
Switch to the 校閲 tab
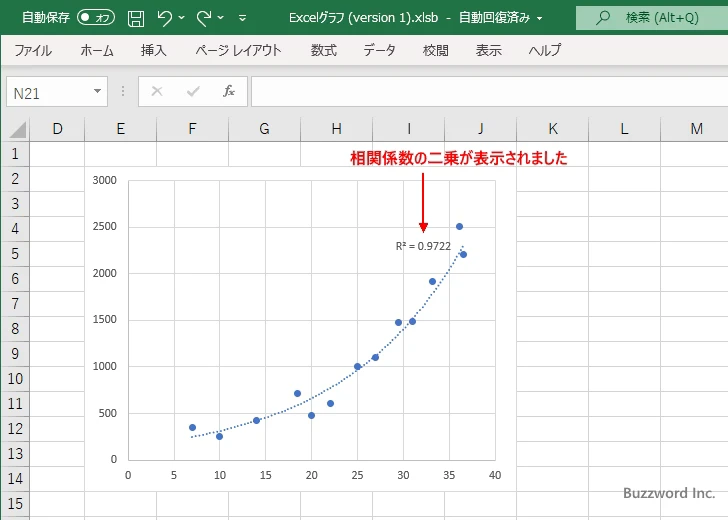point(436,50)
